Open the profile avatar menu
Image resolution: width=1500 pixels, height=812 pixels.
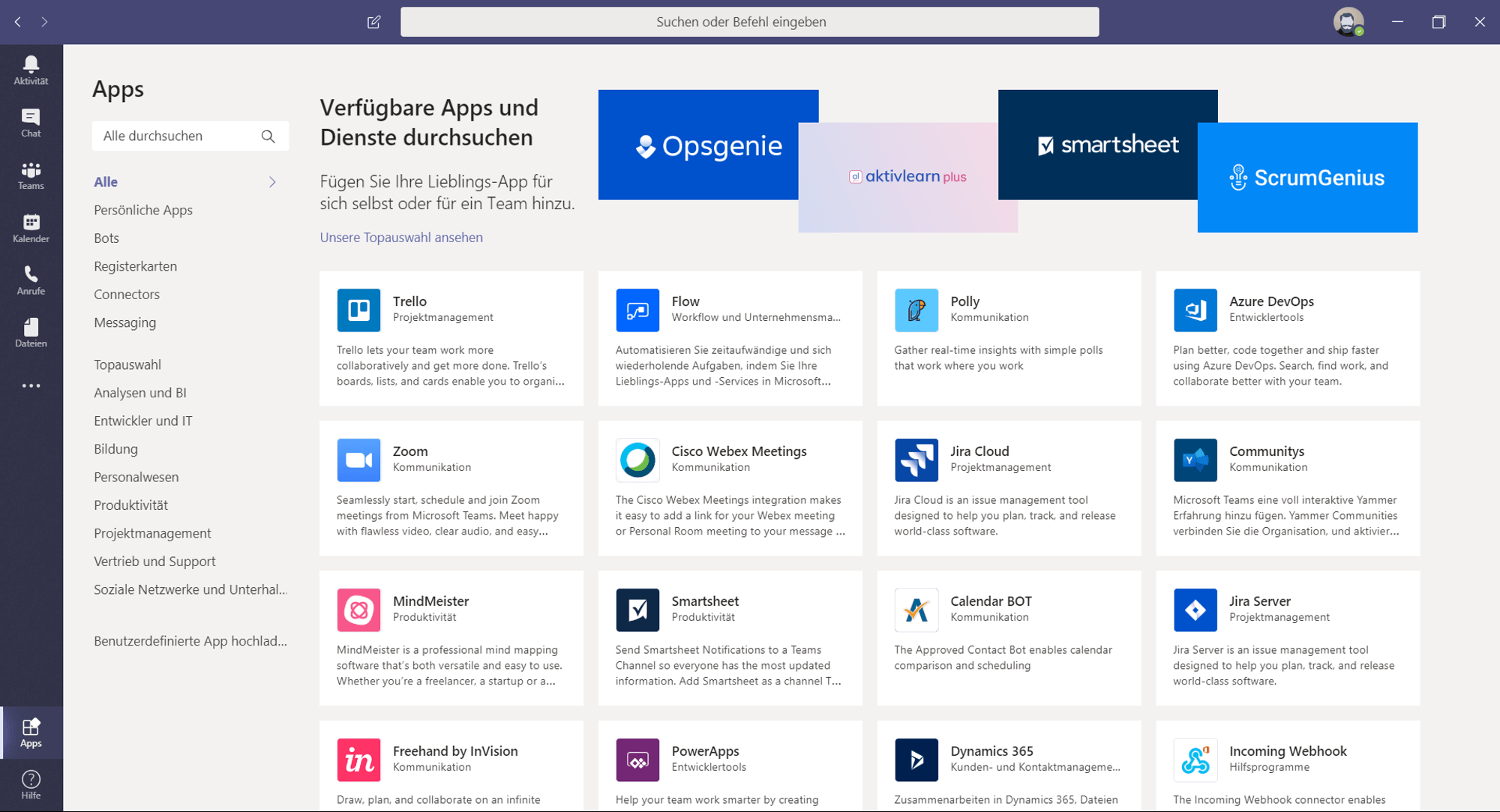[1348, 22]
